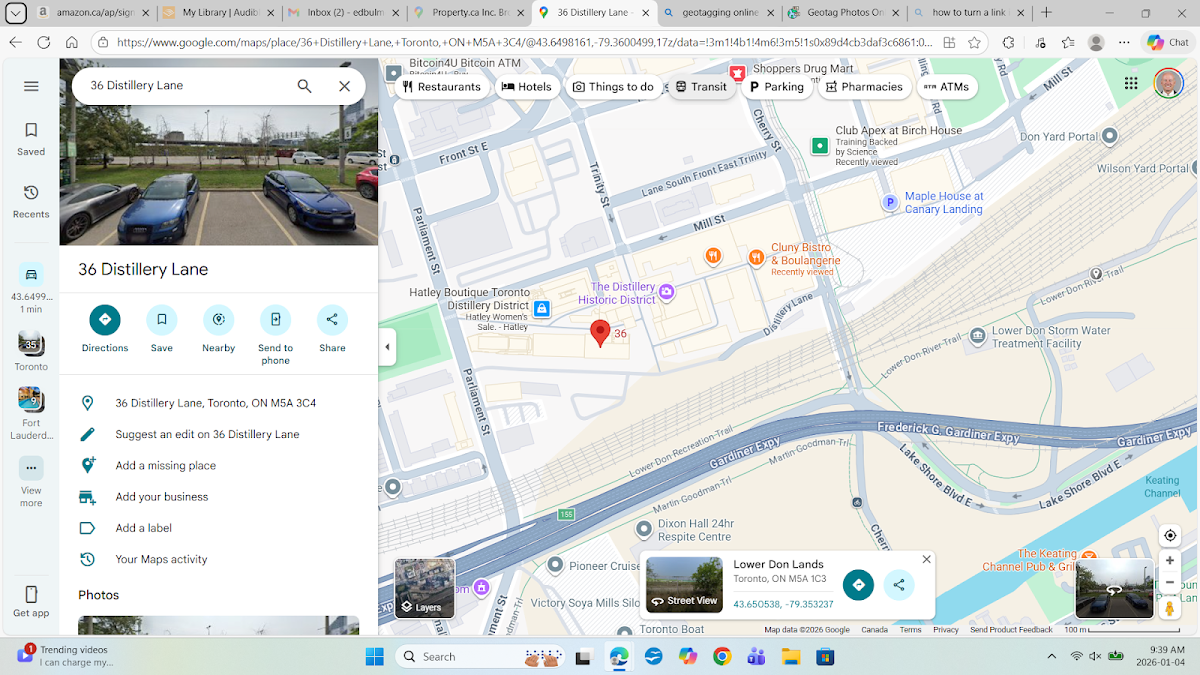1200x675 pixels.
Task: Click the address 36 Distillery Lane, Toronto row
Action: (x=219, y=403)
